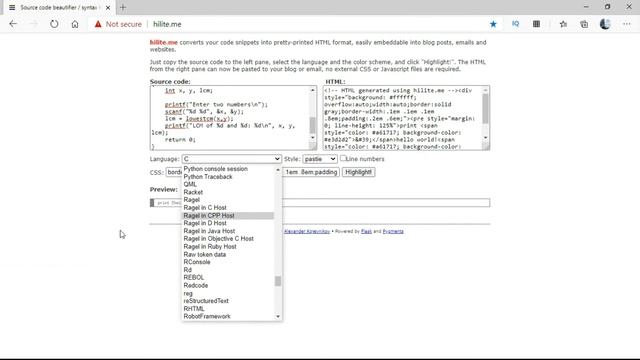Go back with the browser back arrow
Viewport: 640px width, 360px height.
[x=13, y=24]
